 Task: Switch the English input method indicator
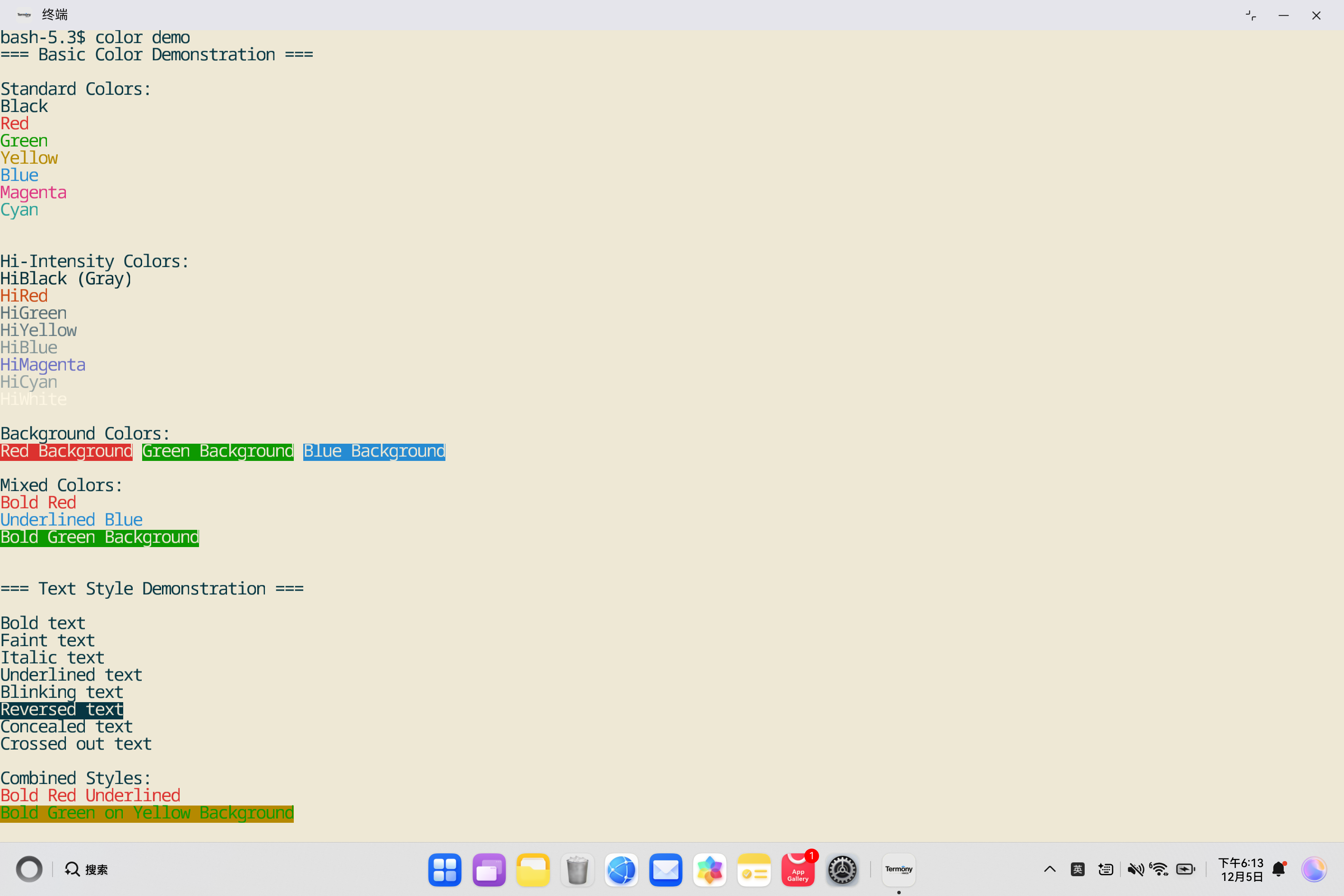click(1078, 870)
